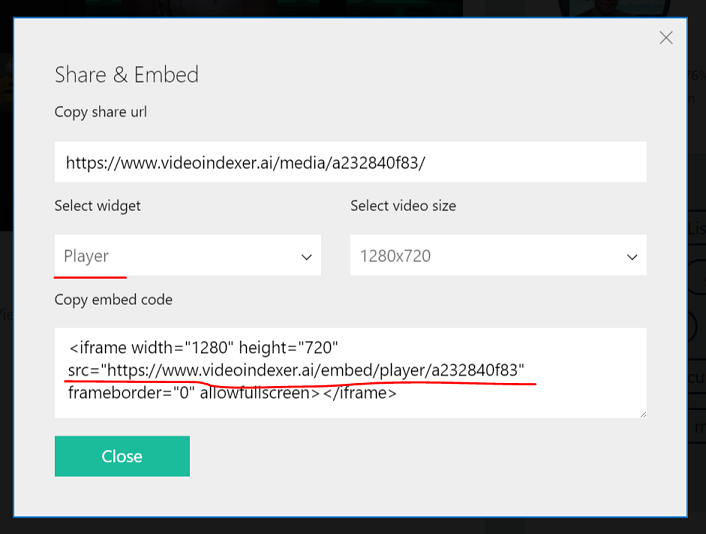Open the video size dropdown showing 1280x720
706x534 pixels.
(498, 255)
